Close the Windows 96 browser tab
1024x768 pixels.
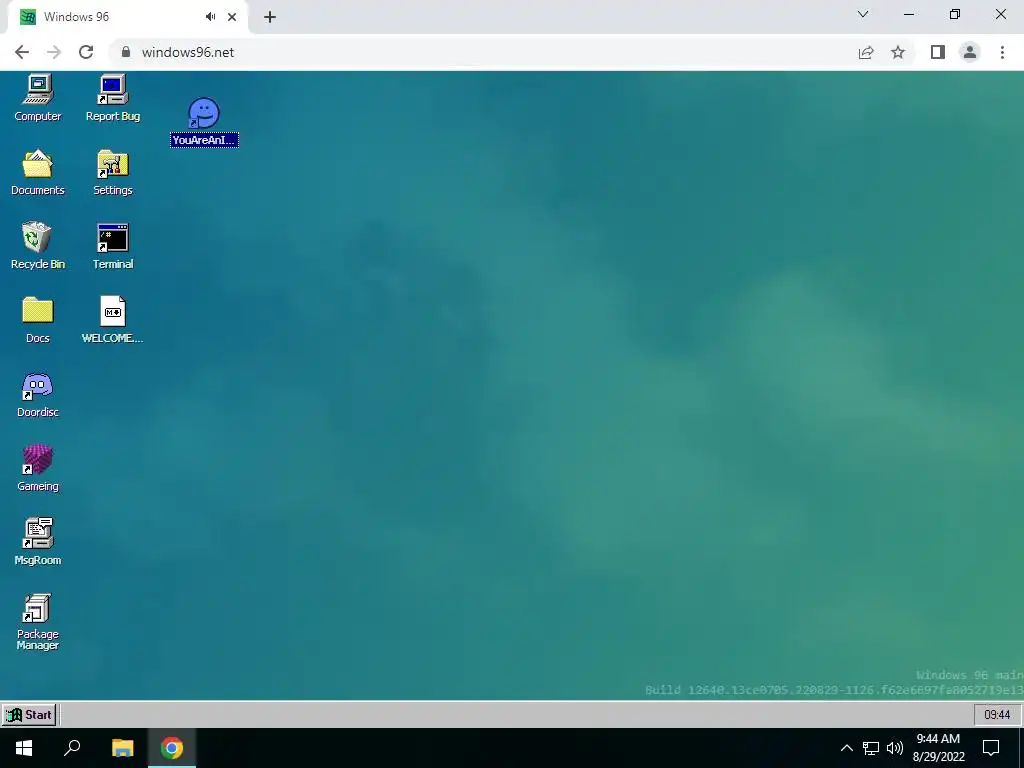pyautogui.click(x=232, y=17)
